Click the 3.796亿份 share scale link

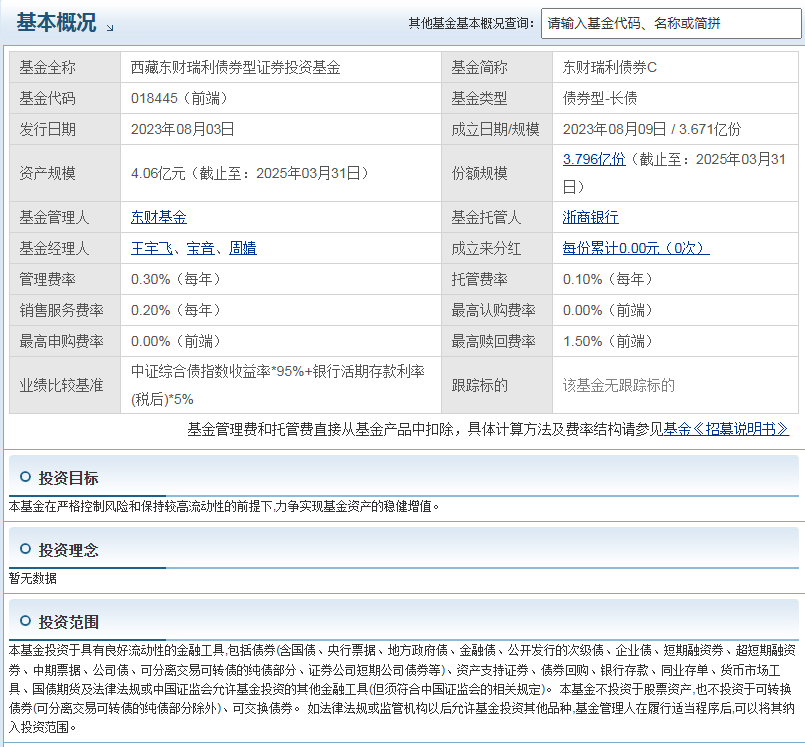pyautogui.click(x=594, y=159)
